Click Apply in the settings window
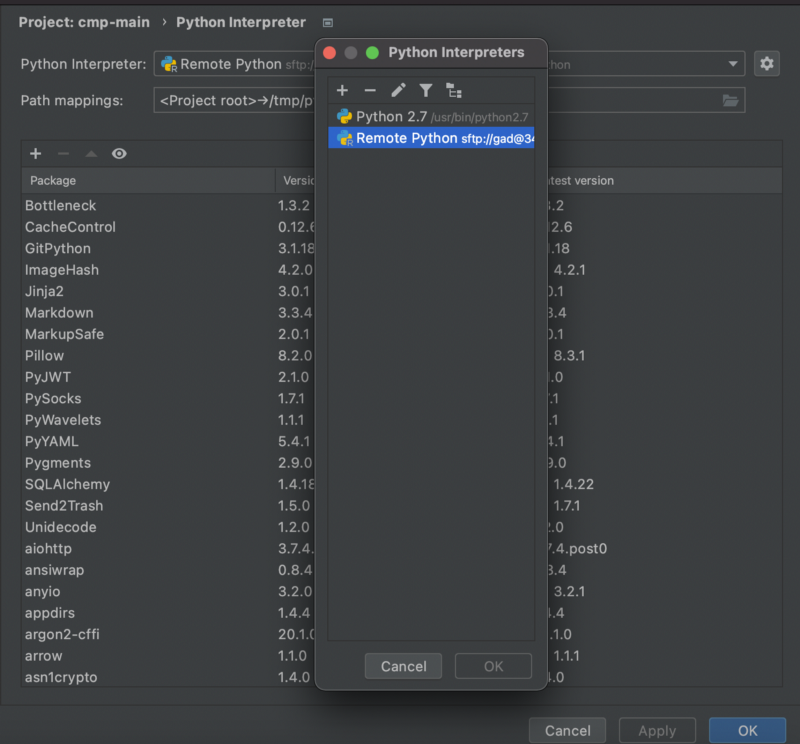The height and width of the screenshot is (744, 800). pos(657,730)
